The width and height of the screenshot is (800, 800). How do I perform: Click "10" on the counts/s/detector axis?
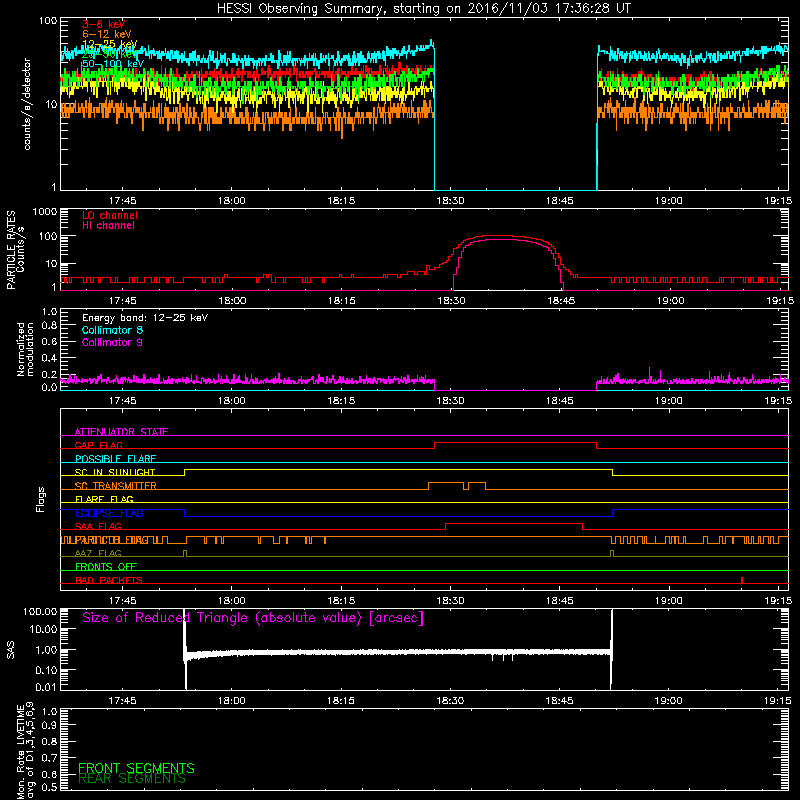pyautogui.click(x=51, y=104)
